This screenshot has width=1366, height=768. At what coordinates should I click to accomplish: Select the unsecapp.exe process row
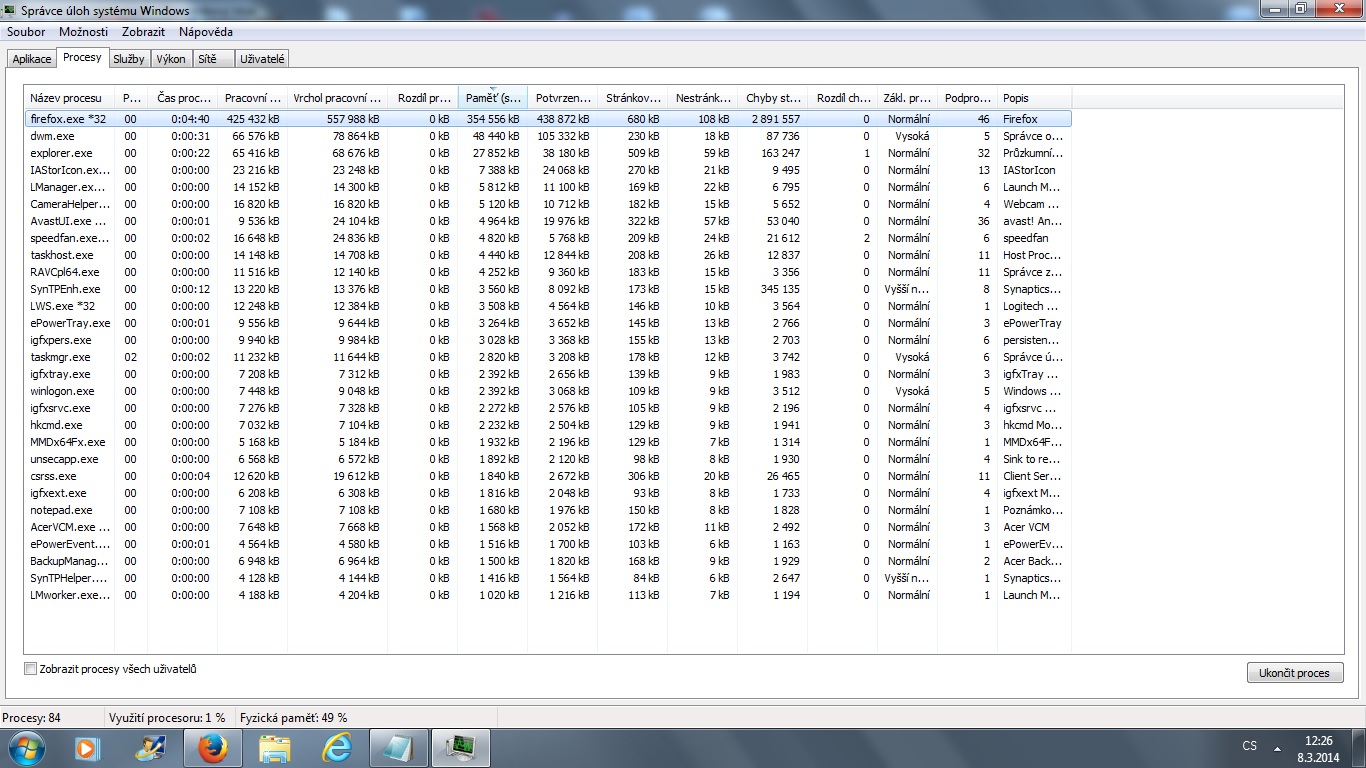tap(547, 459)
